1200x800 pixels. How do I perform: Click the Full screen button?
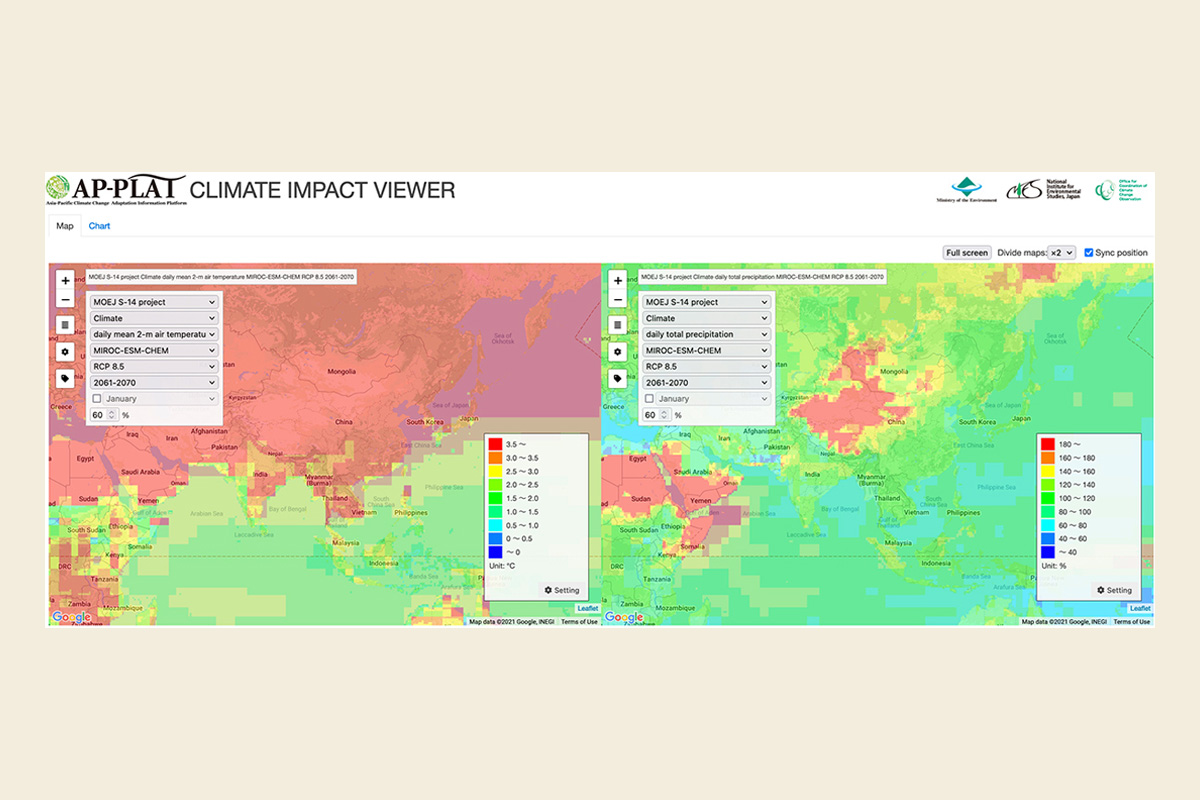[967, 253]
